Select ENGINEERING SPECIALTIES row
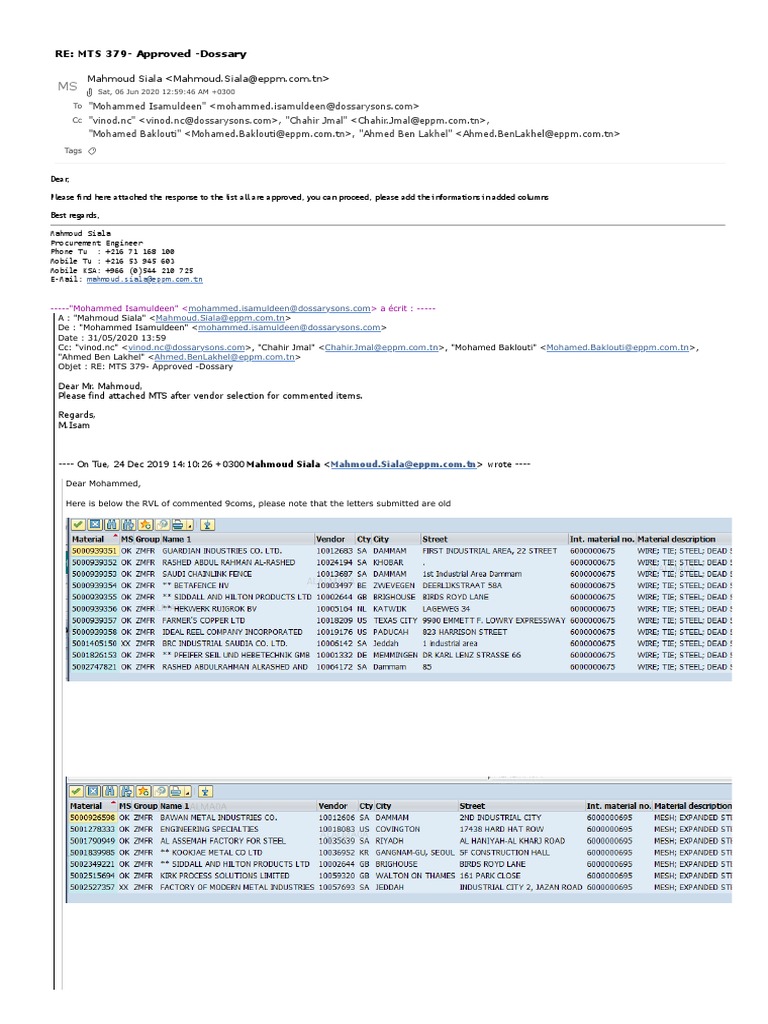This screenshot has width=768, height=1024. click(x=400, y=829)
